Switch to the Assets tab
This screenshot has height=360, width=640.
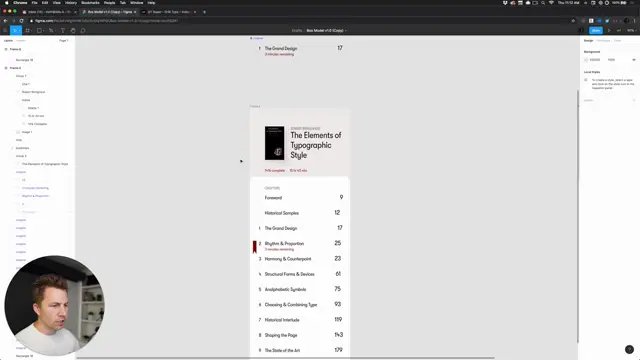[21, 41]
